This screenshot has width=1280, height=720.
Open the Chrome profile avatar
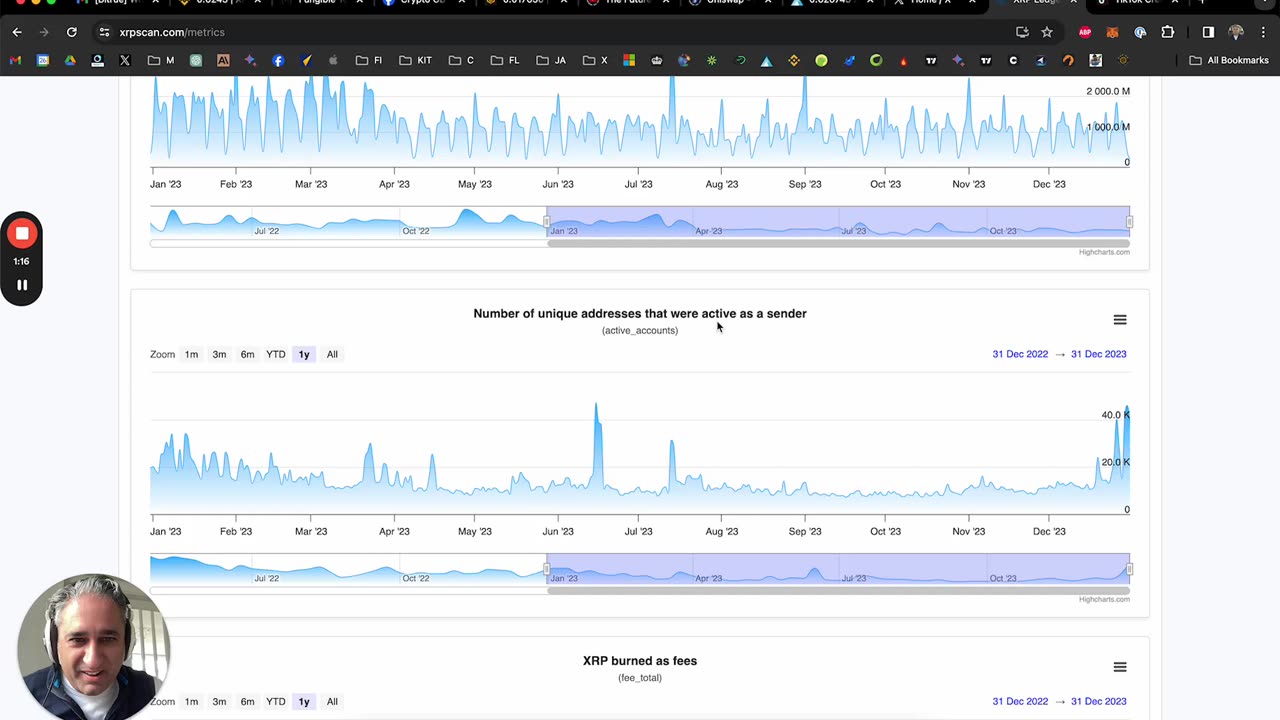pyautogui.click(x=1236, y=32)
